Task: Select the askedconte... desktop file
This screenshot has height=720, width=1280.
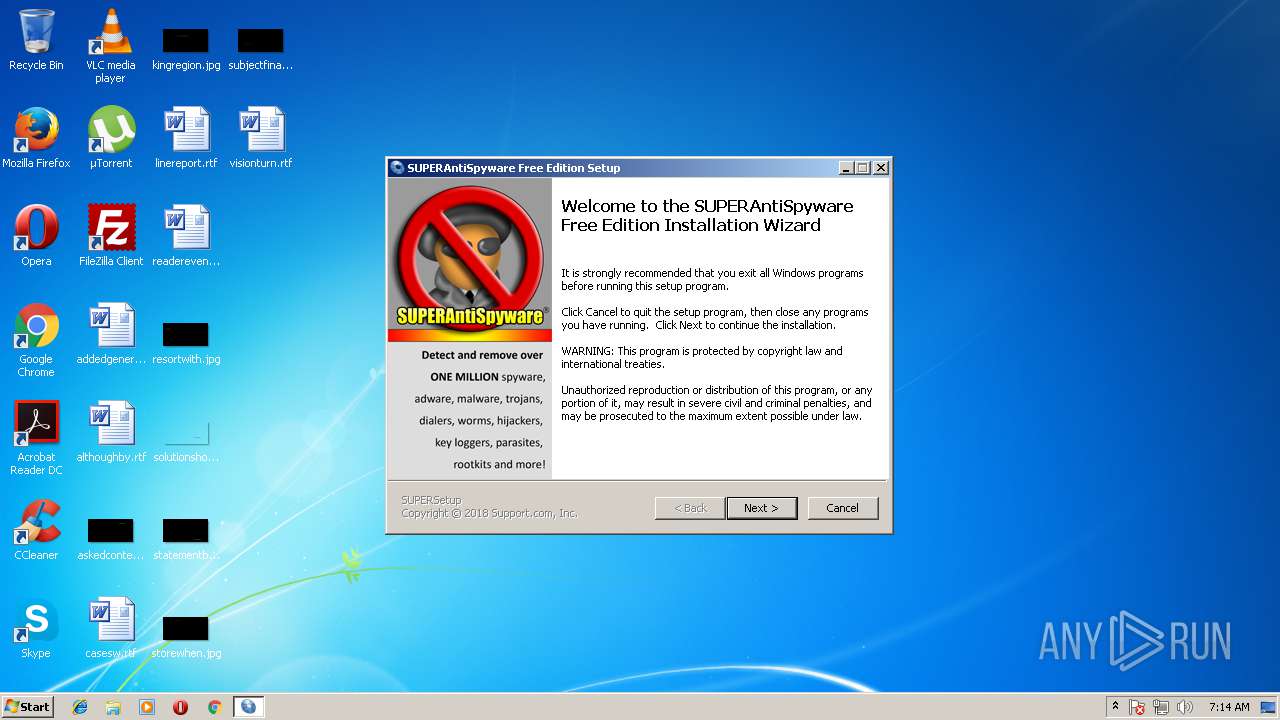Action: (111, 538)
